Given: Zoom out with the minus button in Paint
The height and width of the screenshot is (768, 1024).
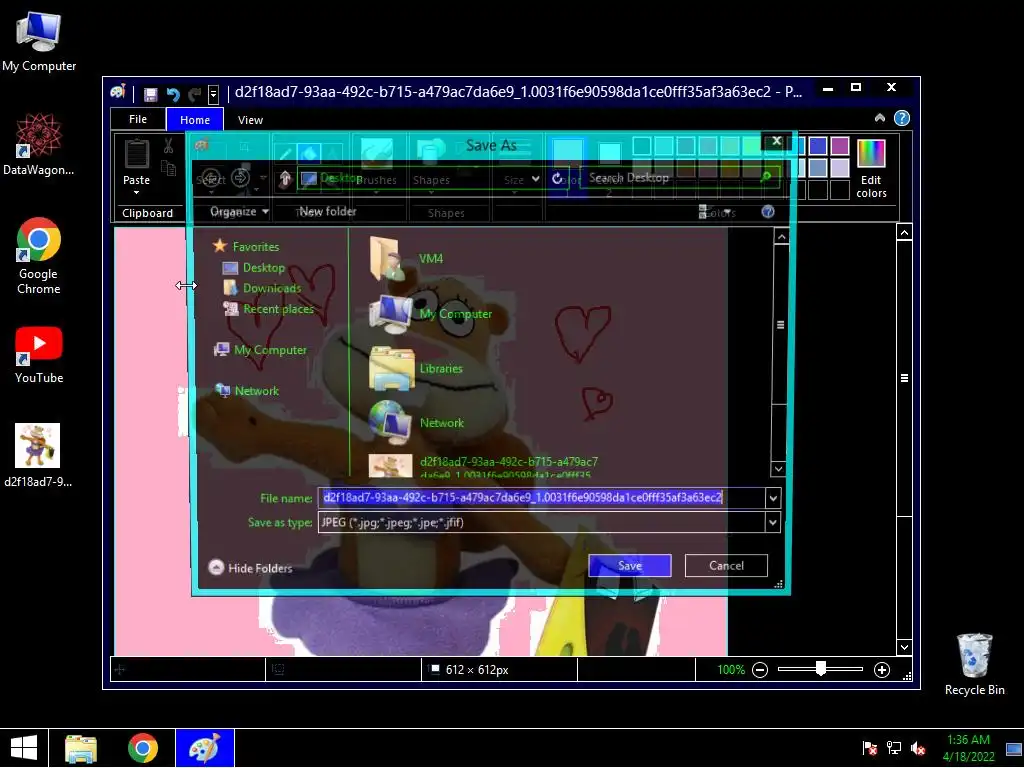Looking at the screenshot, I should coord(760,670).
